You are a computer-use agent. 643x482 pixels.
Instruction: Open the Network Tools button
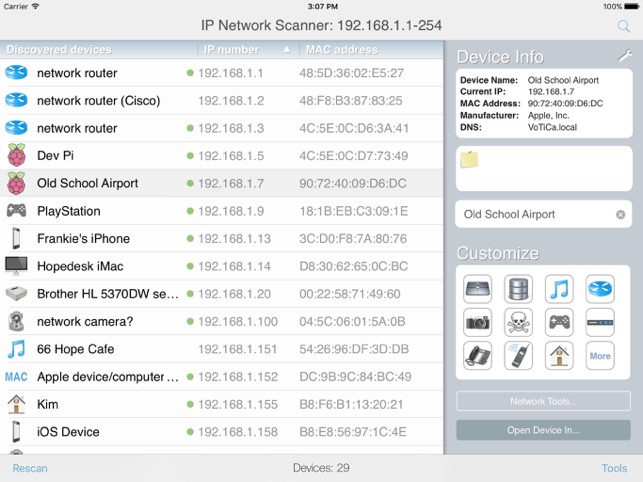[543, 401]
